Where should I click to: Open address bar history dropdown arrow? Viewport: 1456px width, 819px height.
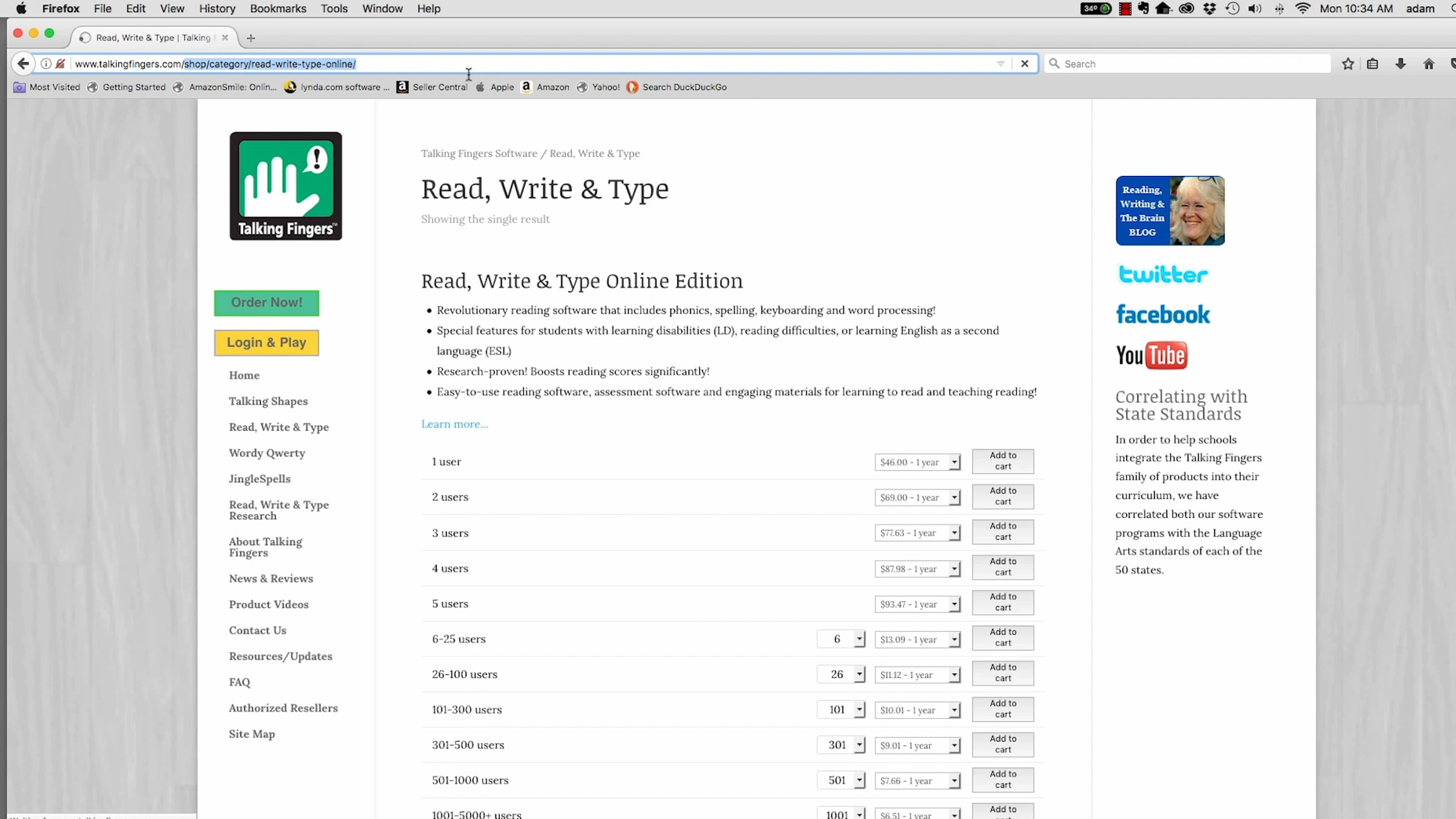[1000, 64]
